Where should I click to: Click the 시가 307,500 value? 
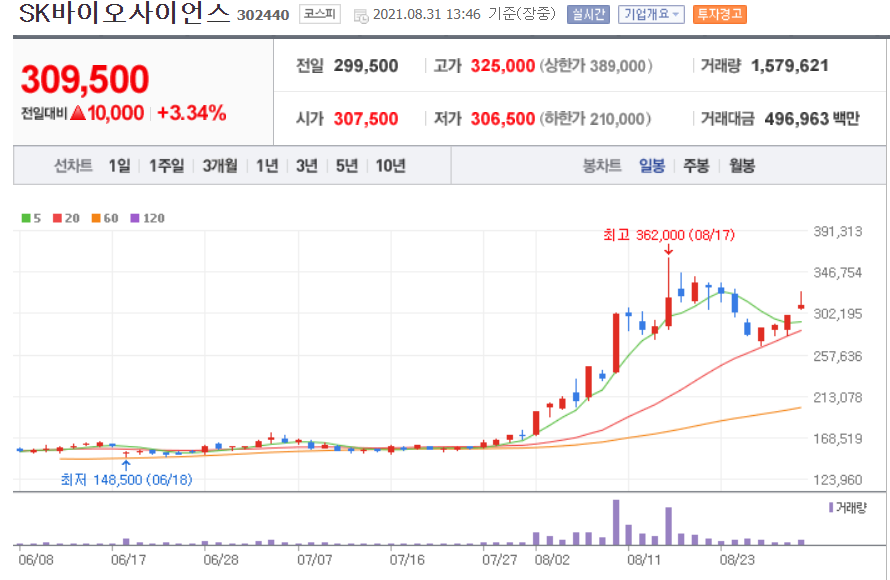[x=366, y=119]
